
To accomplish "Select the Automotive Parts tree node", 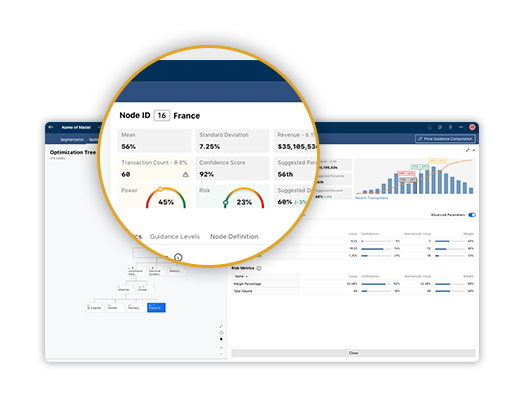I will click(x=135, y=271).
